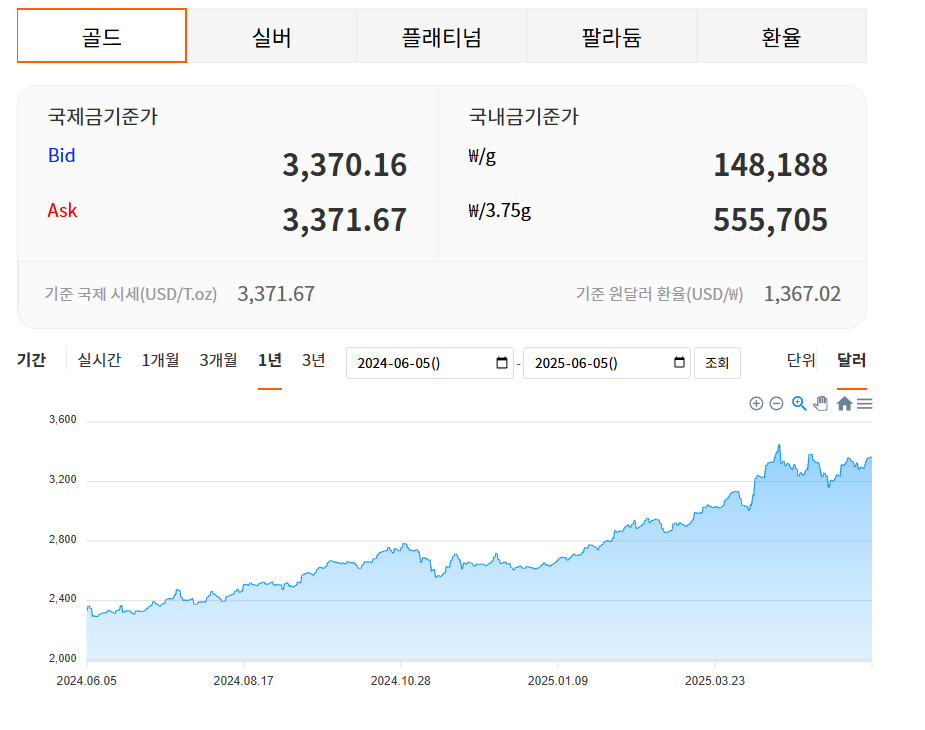Screen dimensions: 925x730
Task: Click the 단위 label
Action: [801, 360]
